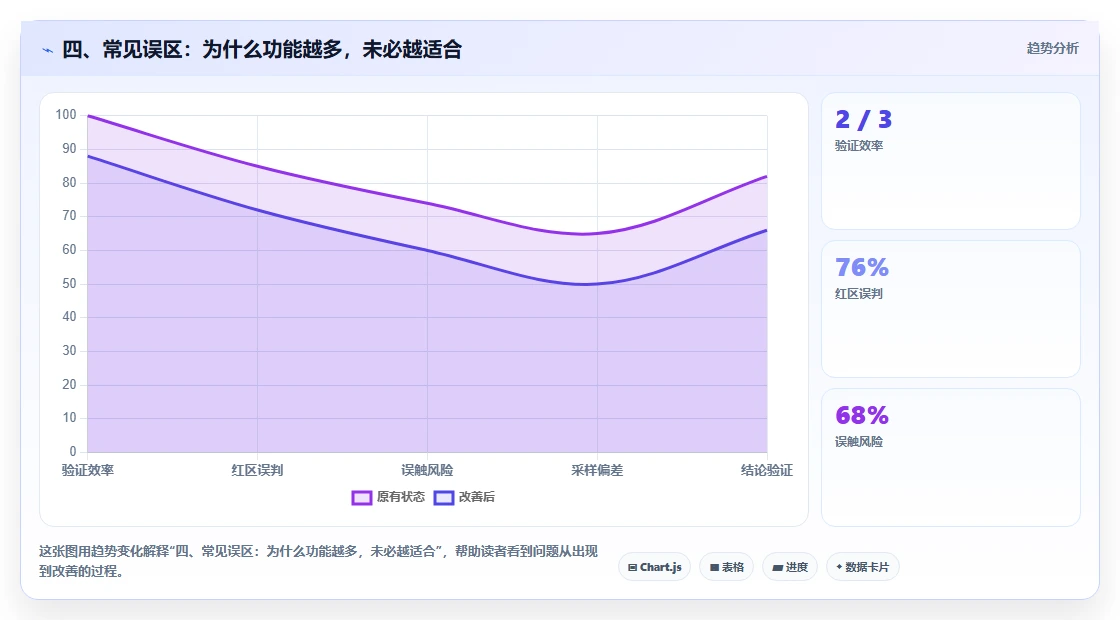Click the icon in 进度 tag
The height and width of the screenshot is (620, 1120).
point(777,568)
